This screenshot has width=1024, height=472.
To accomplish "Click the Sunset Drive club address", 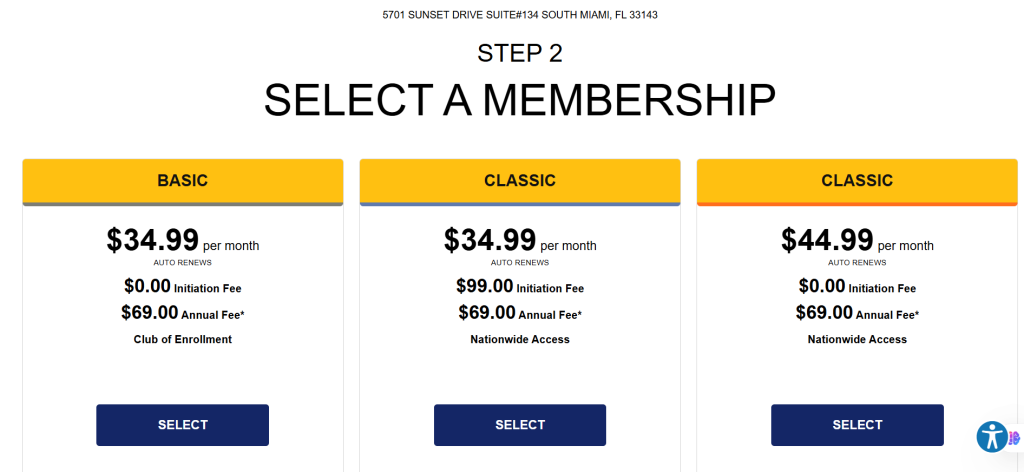I will [519, 15].
